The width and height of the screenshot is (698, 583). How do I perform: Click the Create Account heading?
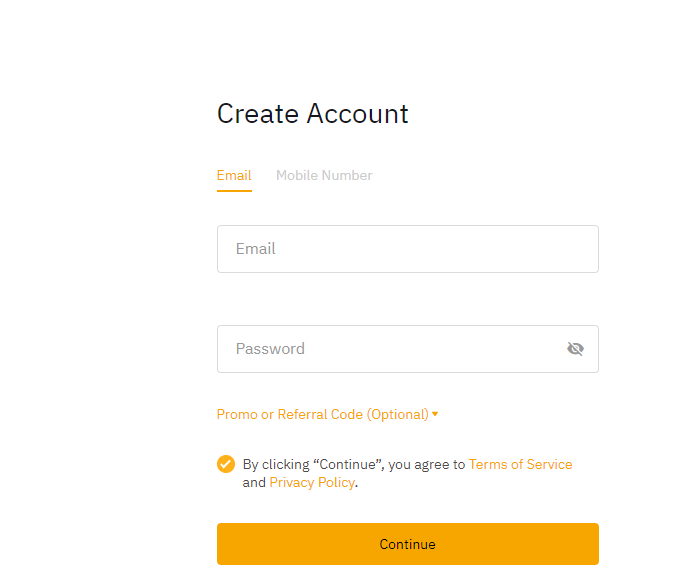312,113
